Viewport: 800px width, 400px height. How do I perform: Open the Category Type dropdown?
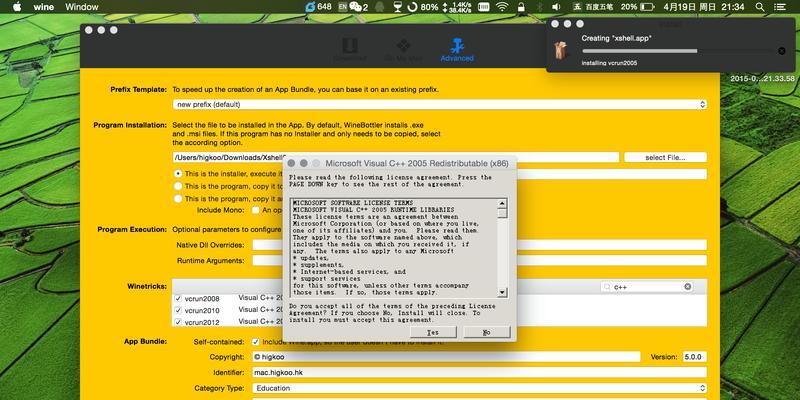(x=480, y=388)
